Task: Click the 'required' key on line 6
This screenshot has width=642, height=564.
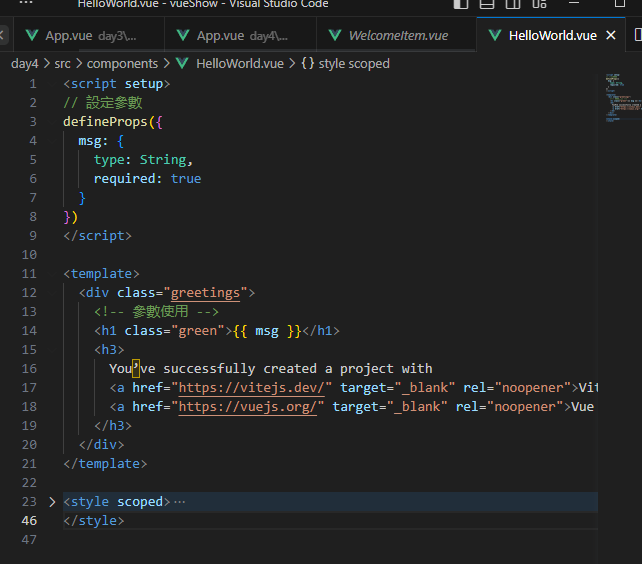Action: point(124,179)
